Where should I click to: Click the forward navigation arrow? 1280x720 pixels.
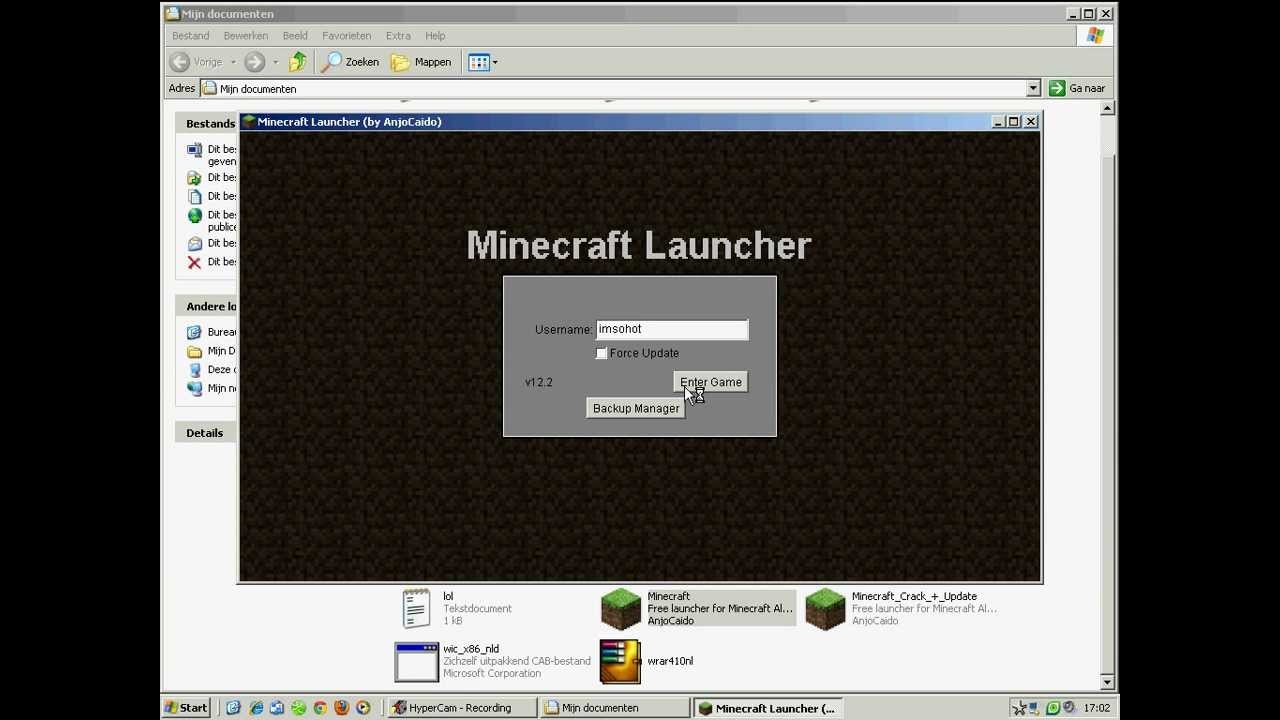coord(255,62)
